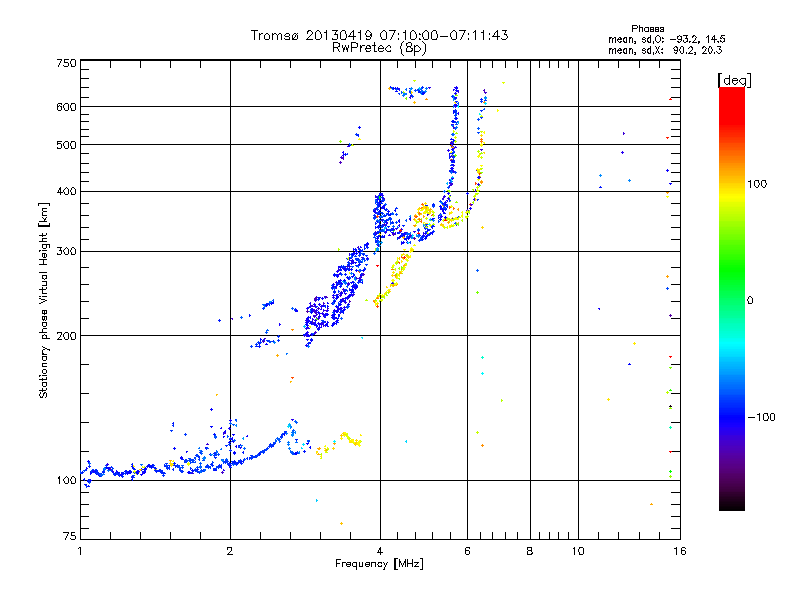Image resolution: width=800 pixels, height=600 pixels.
Task: Click the y-axis tick label '600'
Action: click(66, 107)
